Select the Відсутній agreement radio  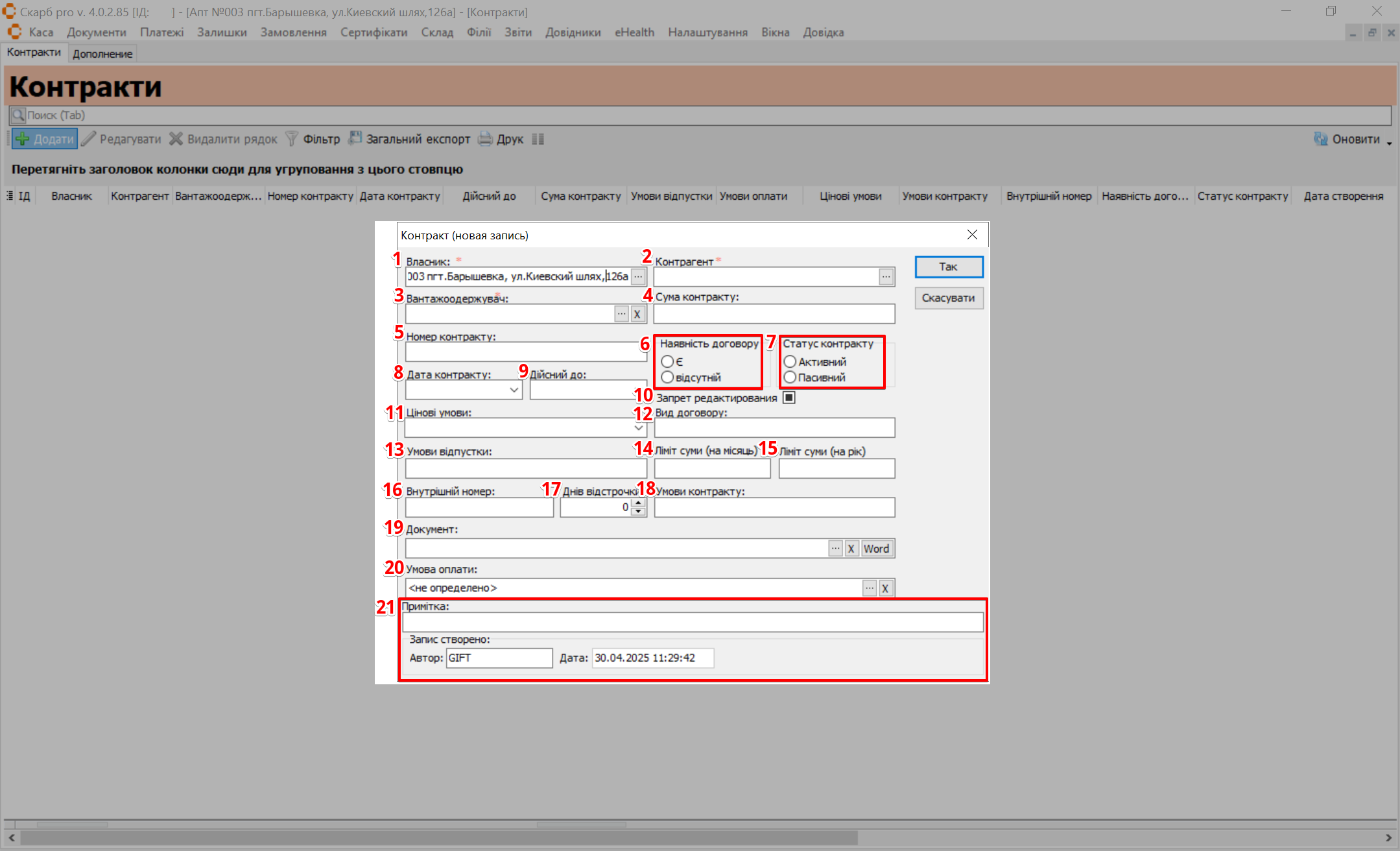(667, 378)
